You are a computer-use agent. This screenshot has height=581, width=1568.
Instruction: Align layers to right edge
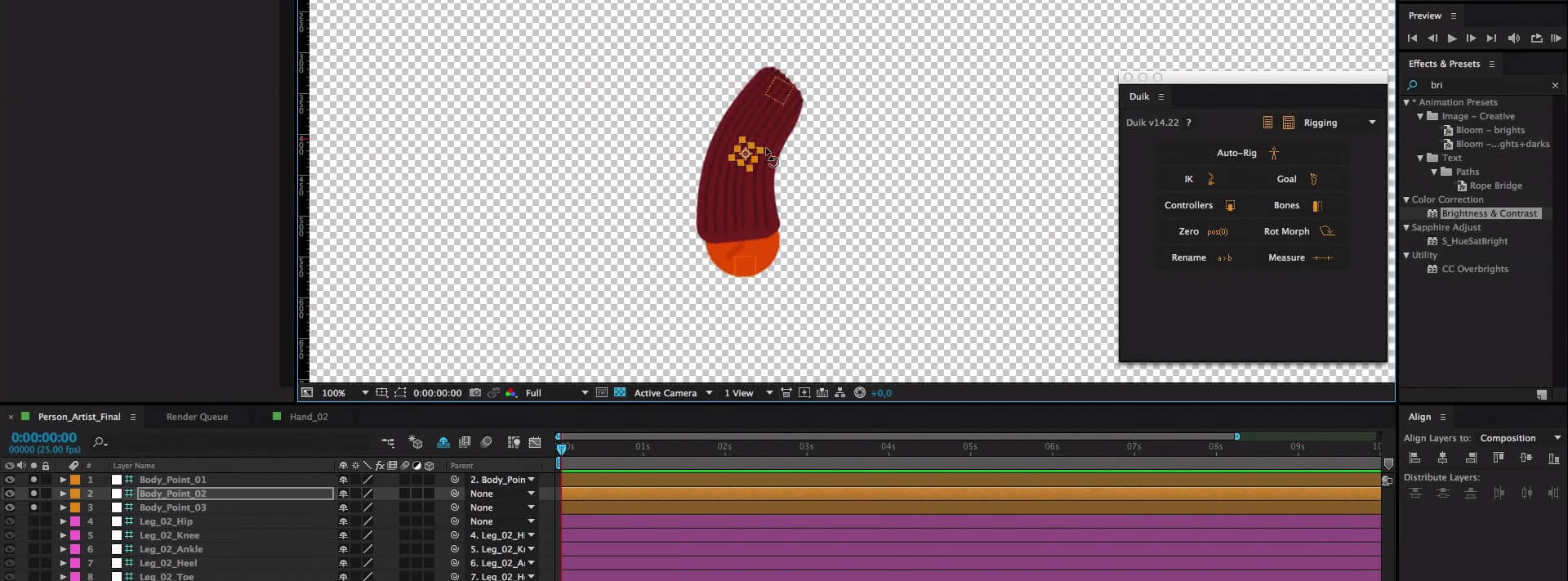pos(1471,458)
